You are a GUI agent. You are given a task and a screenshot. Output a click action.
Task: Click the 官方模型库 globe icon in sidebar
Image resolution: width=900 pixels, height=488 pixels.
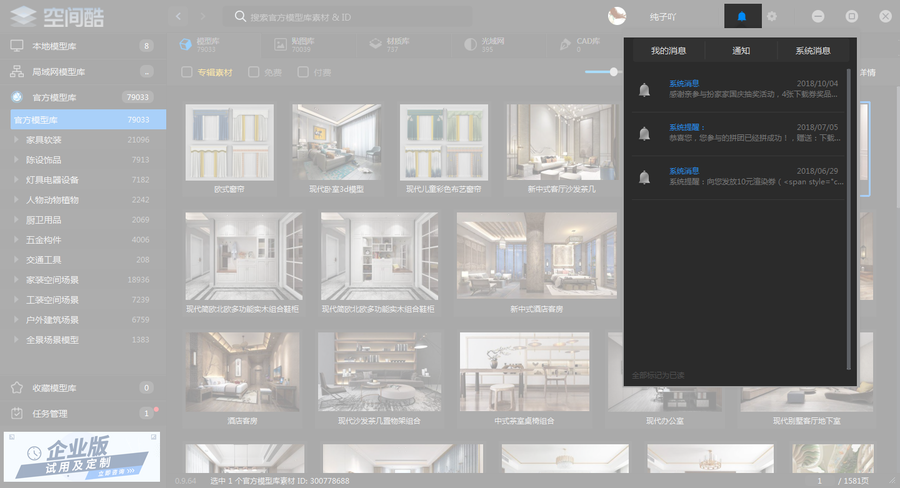pyautogui.click(x=17, y=97)
